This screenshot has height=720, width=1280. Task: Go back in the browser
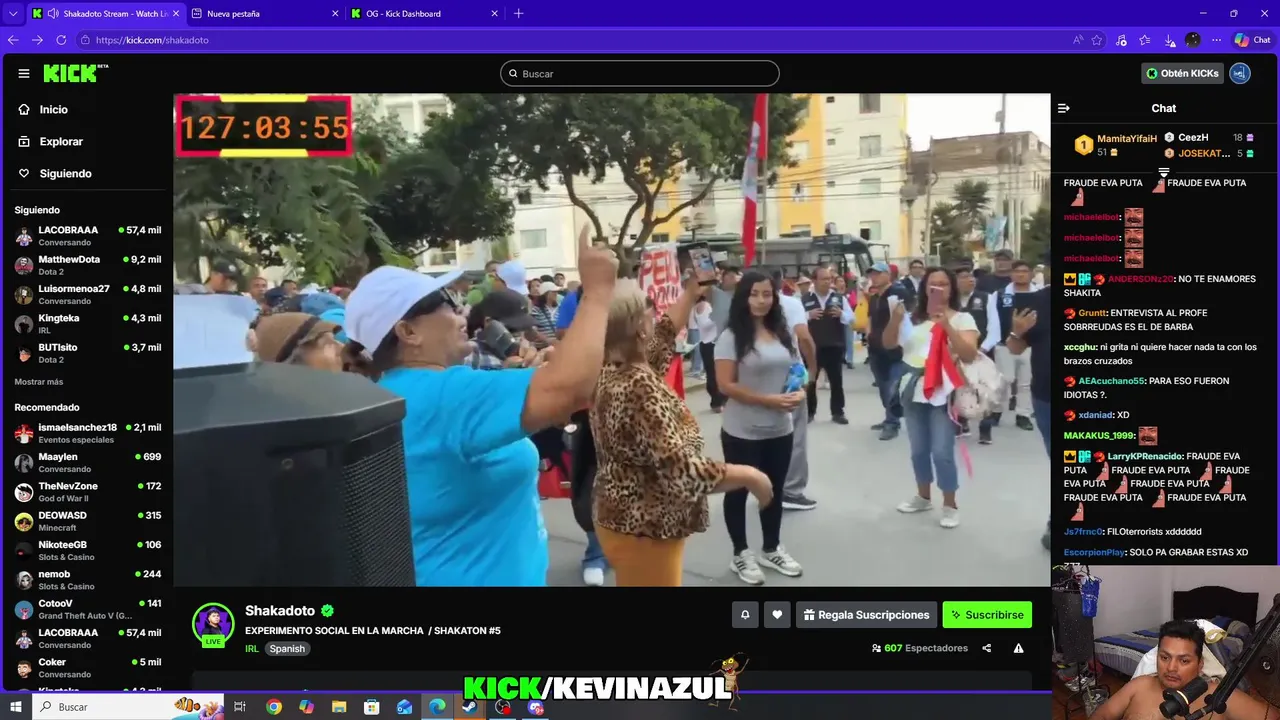pos(13,40)
